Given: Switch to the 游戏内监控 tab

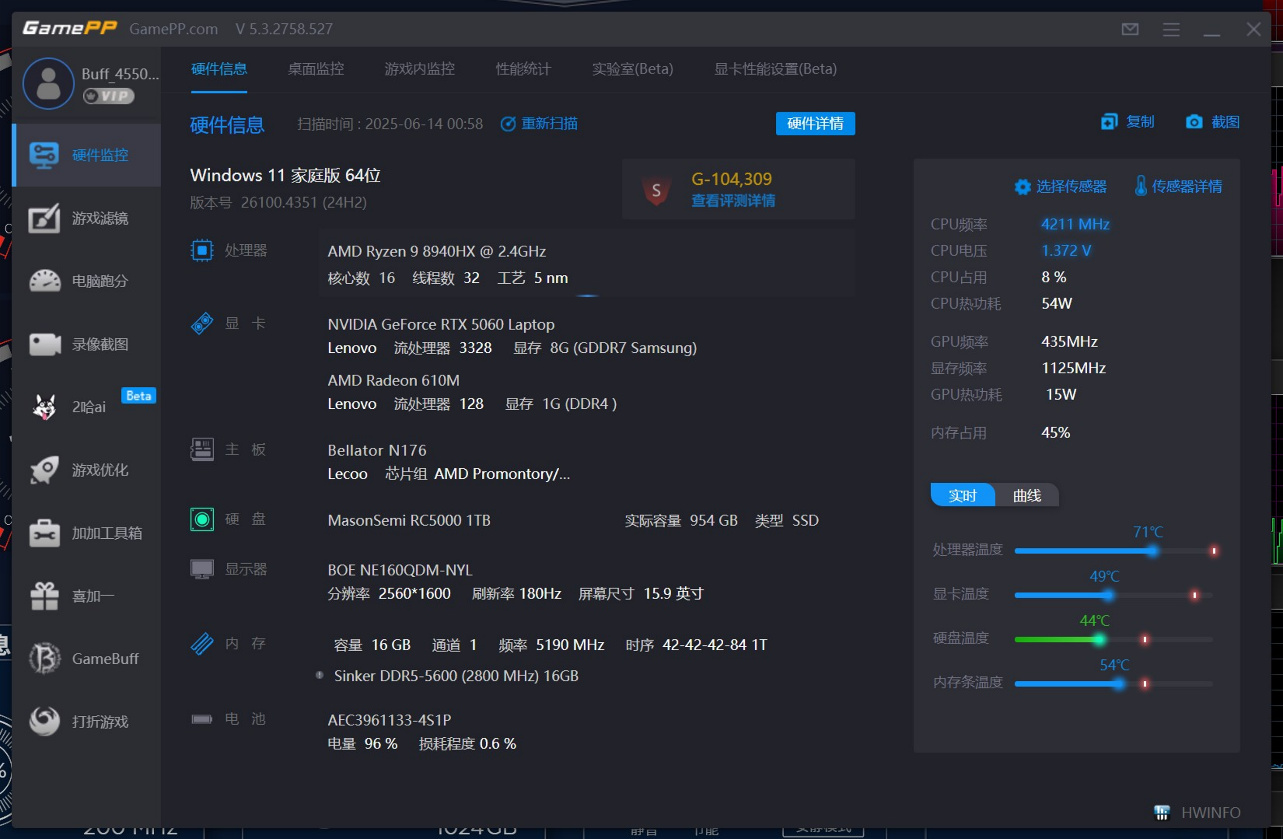Looking at the screenshot, I should coord(420,69).
